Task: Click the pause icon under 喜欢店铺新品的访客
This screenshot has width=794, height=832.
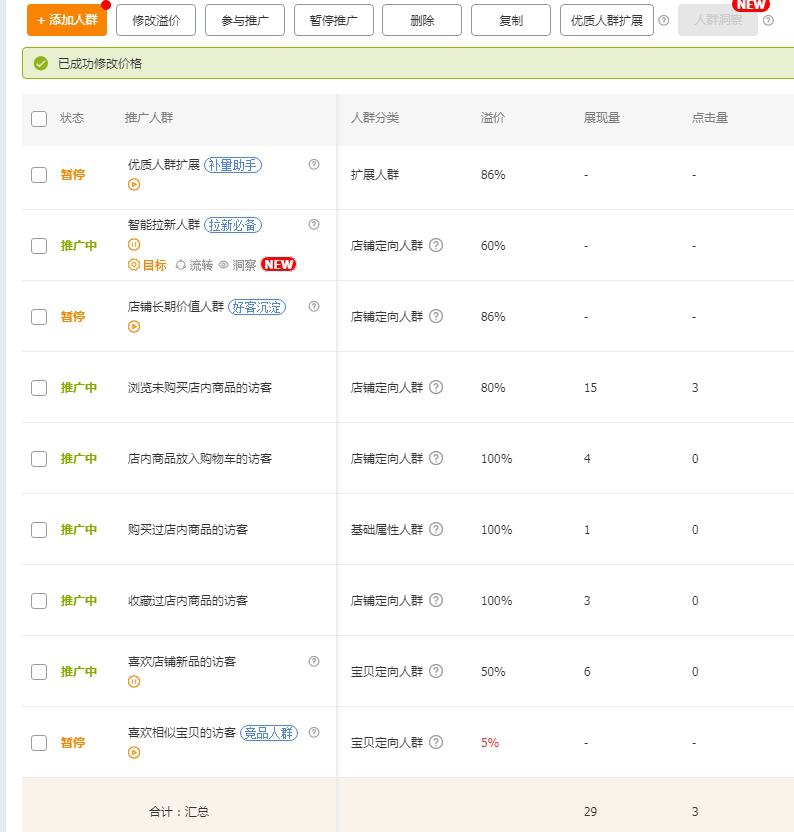Action: point(134,681)
